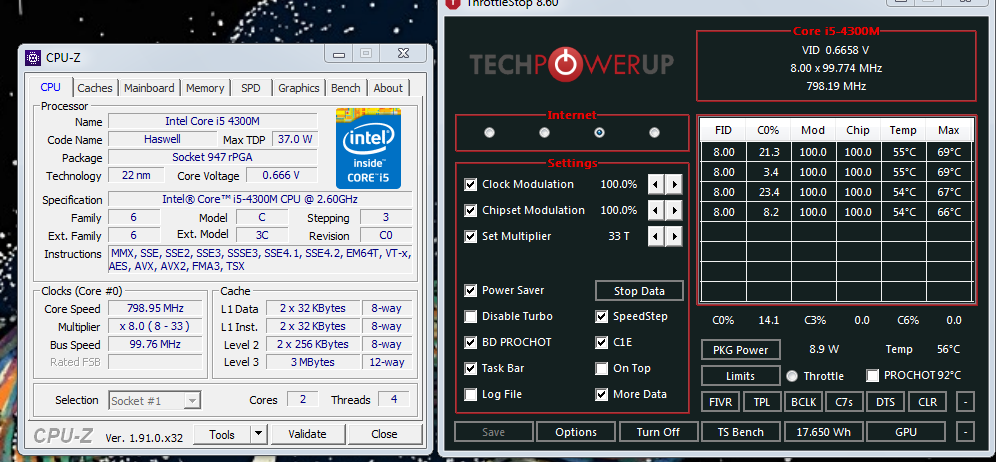Click the TechPowerUp logo in ThrottleStop
The height and width of the screenshot is (462, 996).
pyautogui.click(x=572, y=64)
